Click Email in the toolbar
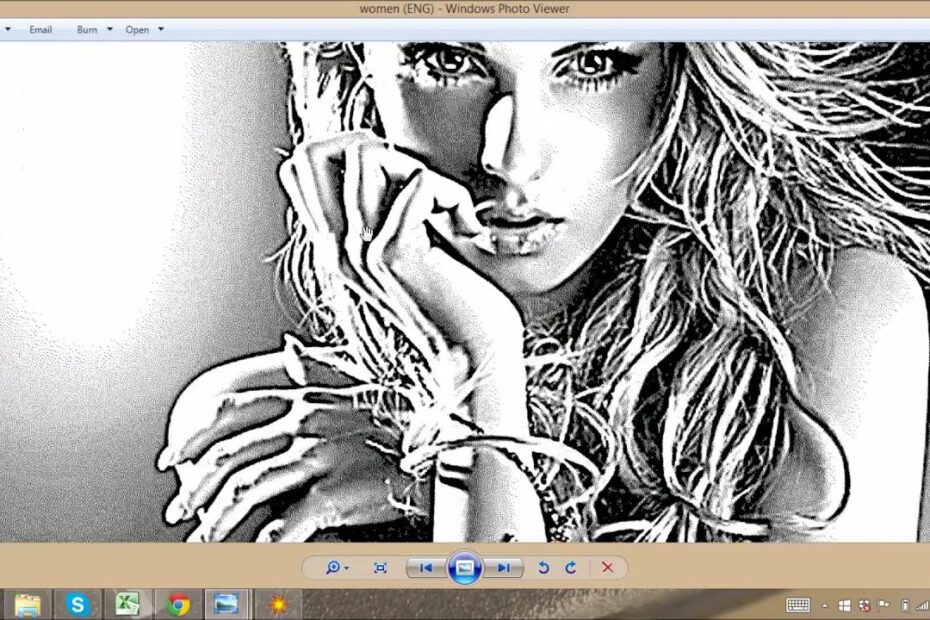Viewport: 930px width, 620px height. [x=40, y=30]
